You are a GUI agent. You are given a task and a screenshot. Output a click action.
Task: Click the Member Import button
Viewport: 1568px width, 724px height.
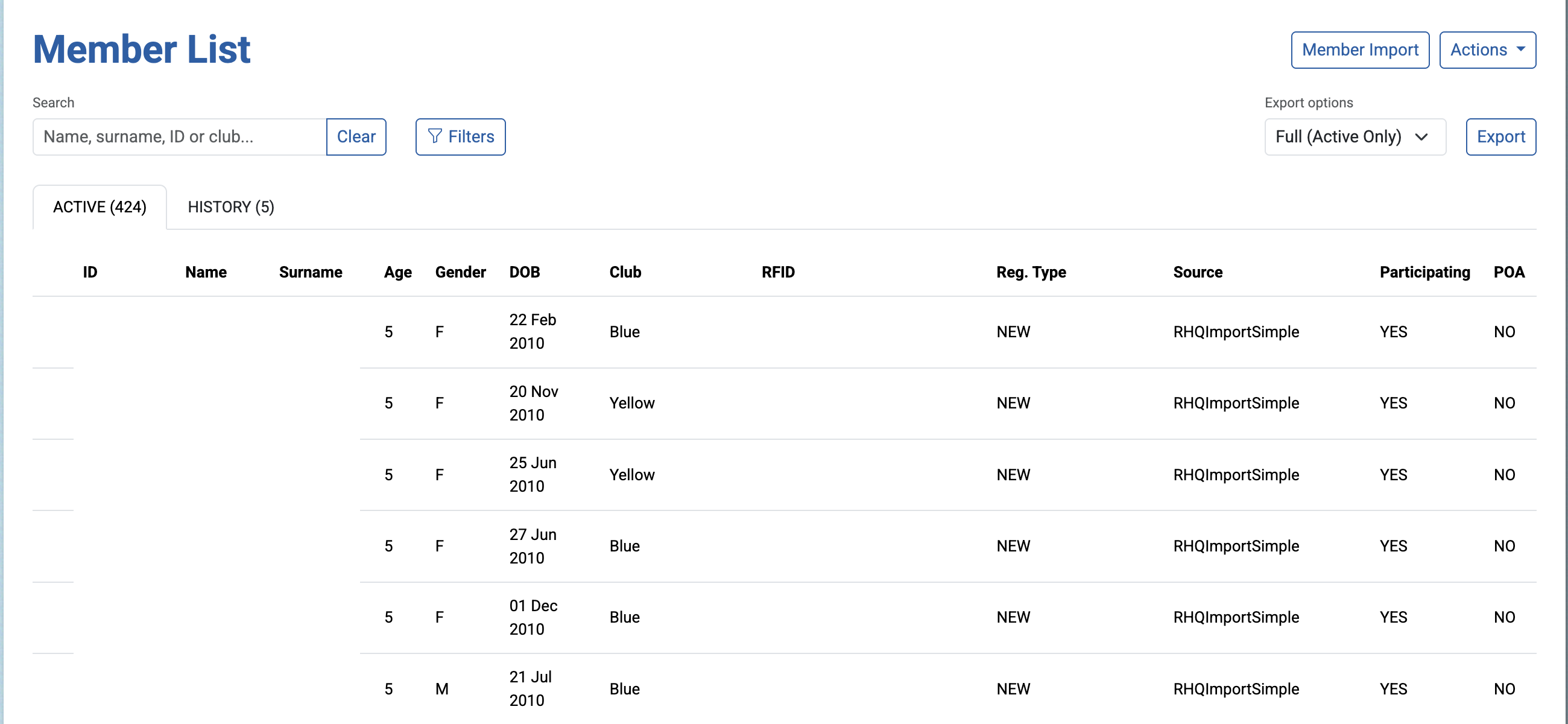[1360, 50]
